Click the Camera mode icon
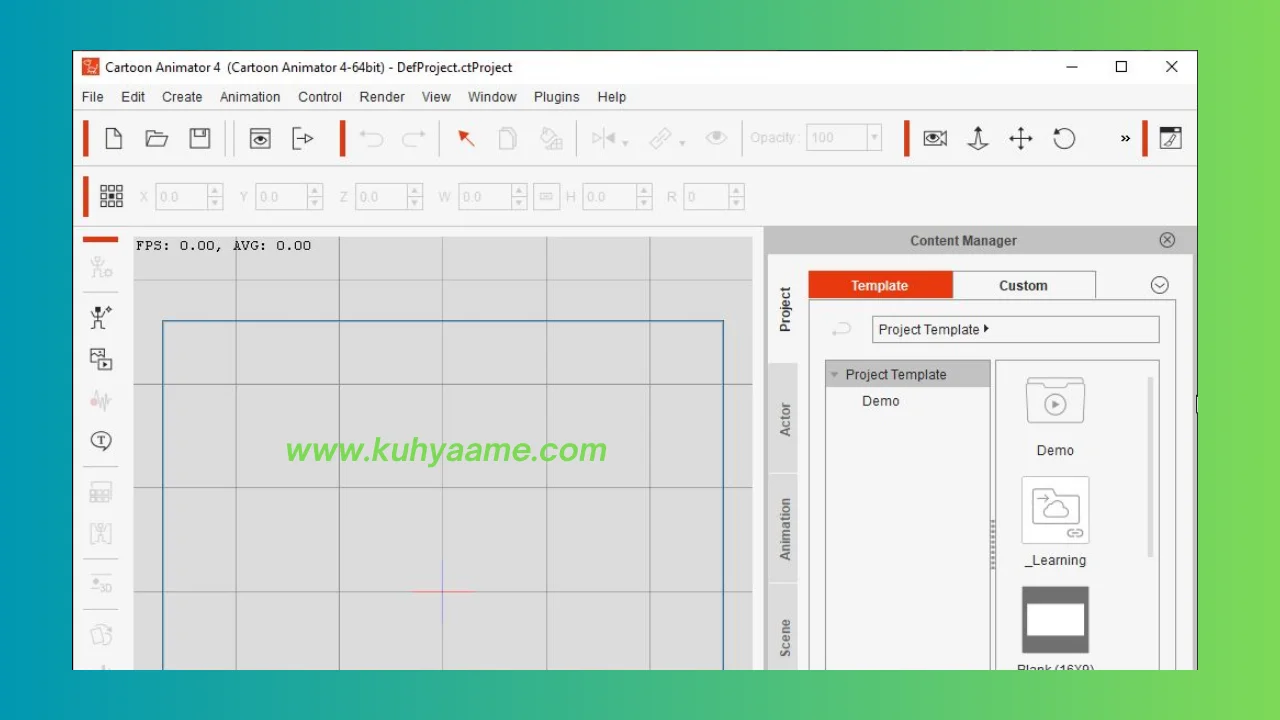This screenshot has height=720, width=1280. click(x=935, y=138)
